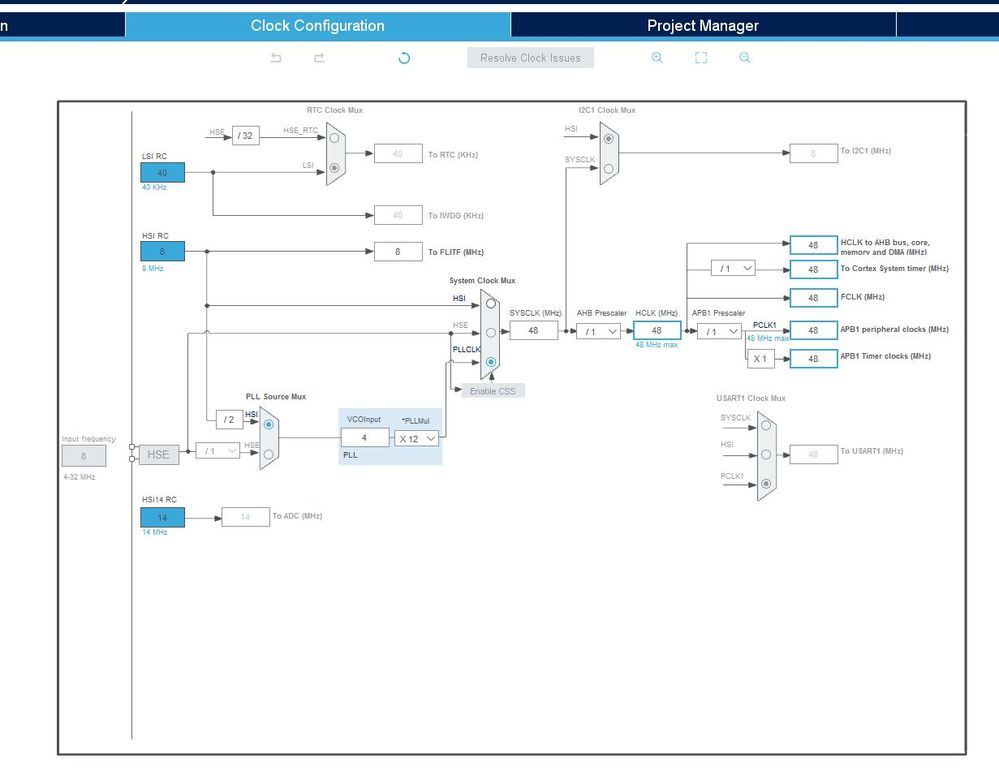The image size is (999, 771).
Task: Select LSI in RTC Clock Mux
Action: coord(334,168)
